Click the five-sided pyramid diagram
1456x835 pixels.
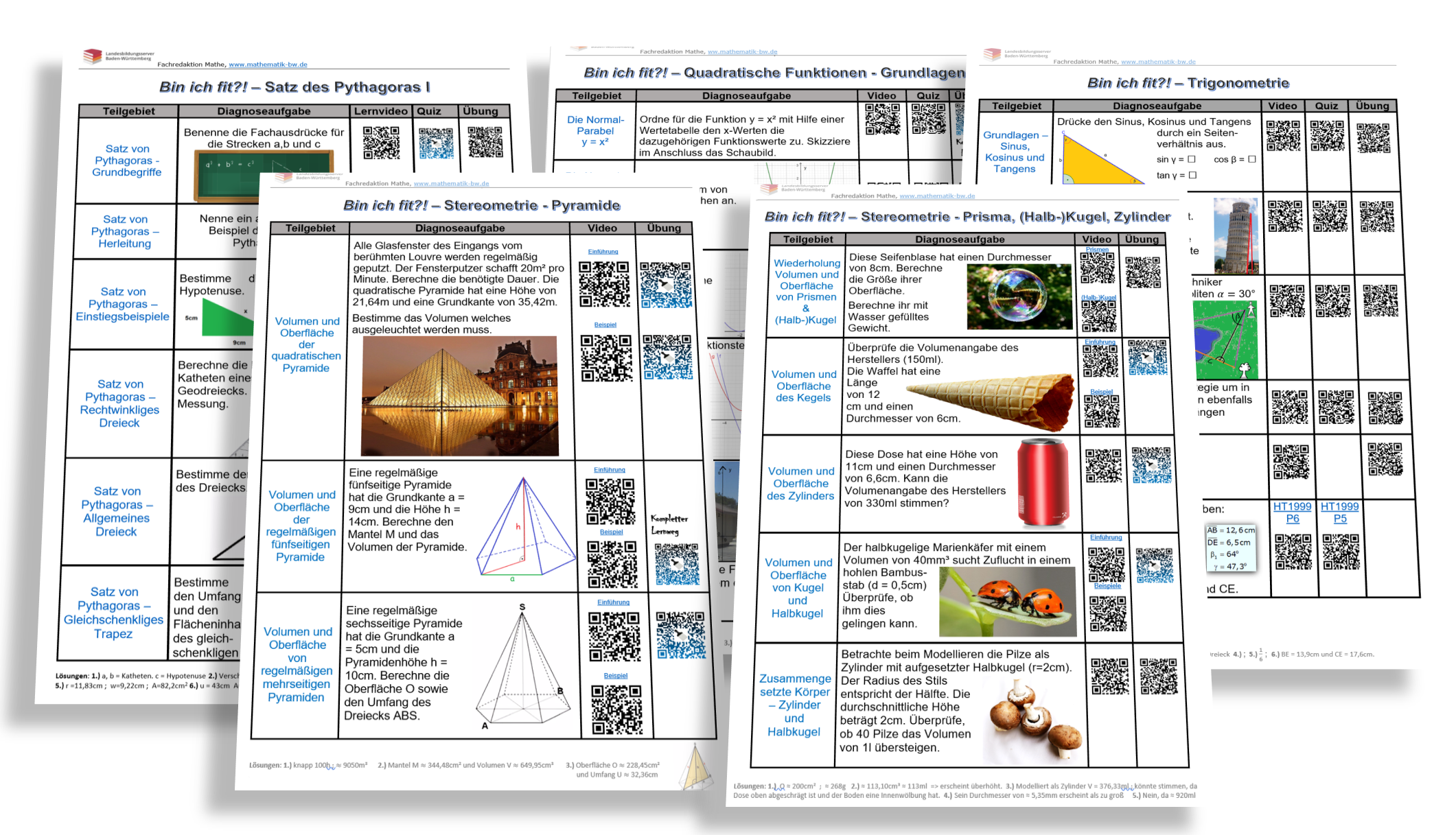tap(526, 530)
